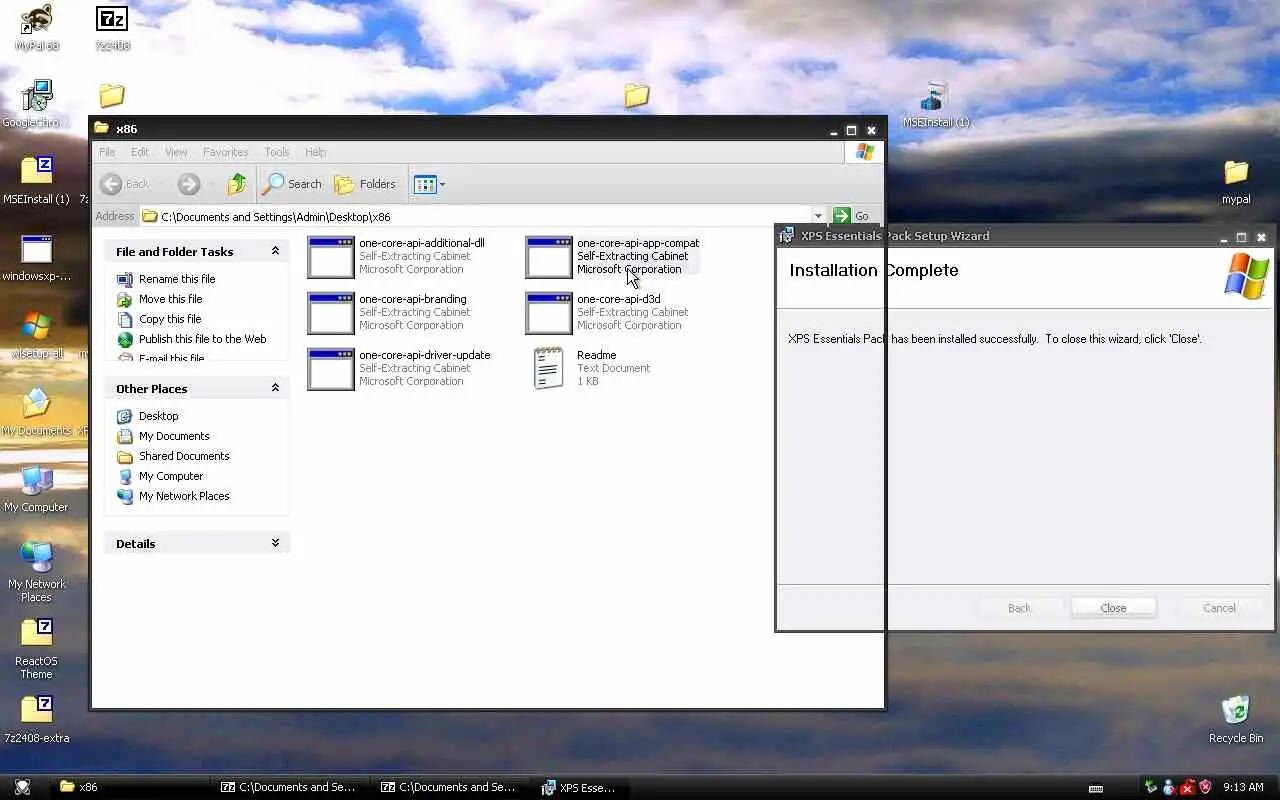Select the MSEInstall (1) 7z archive icon
Viewport: 1280px width, 800px height.
[x=37, y=180]
